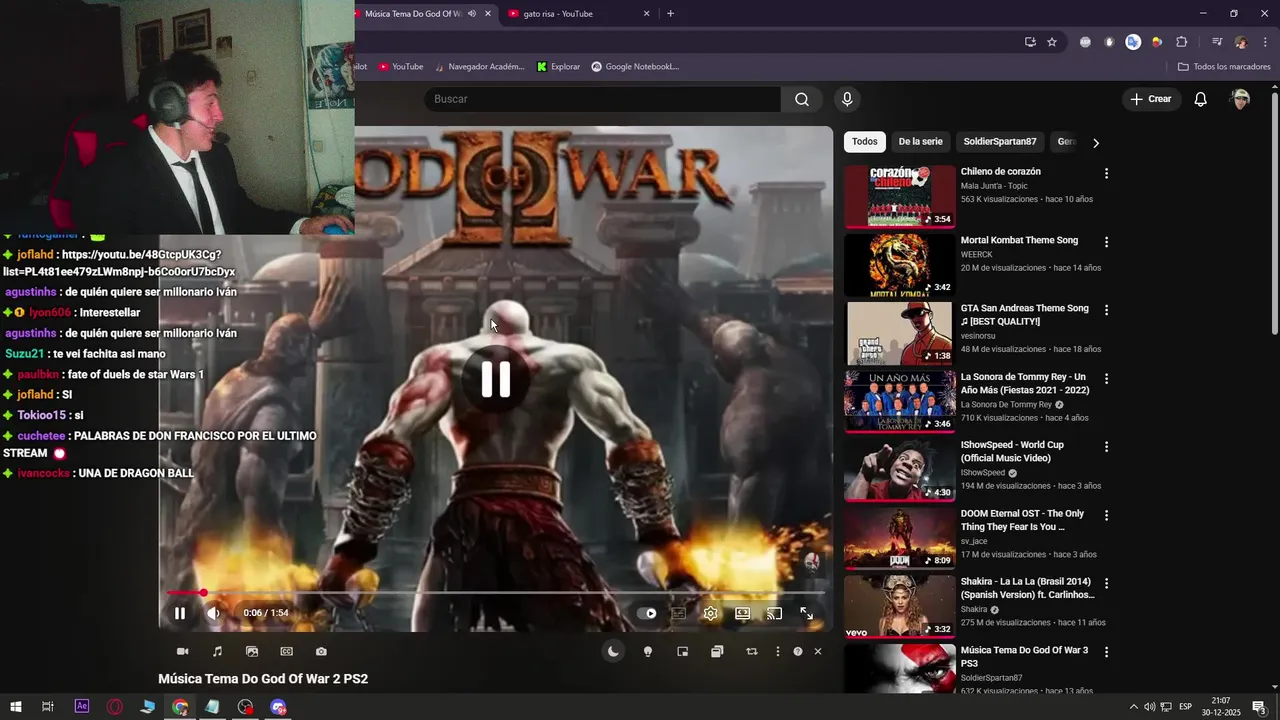Open Música Tema Do God Of War 3 title
The width and height of the screenshot is (1280, 720).
point(1024,657)
